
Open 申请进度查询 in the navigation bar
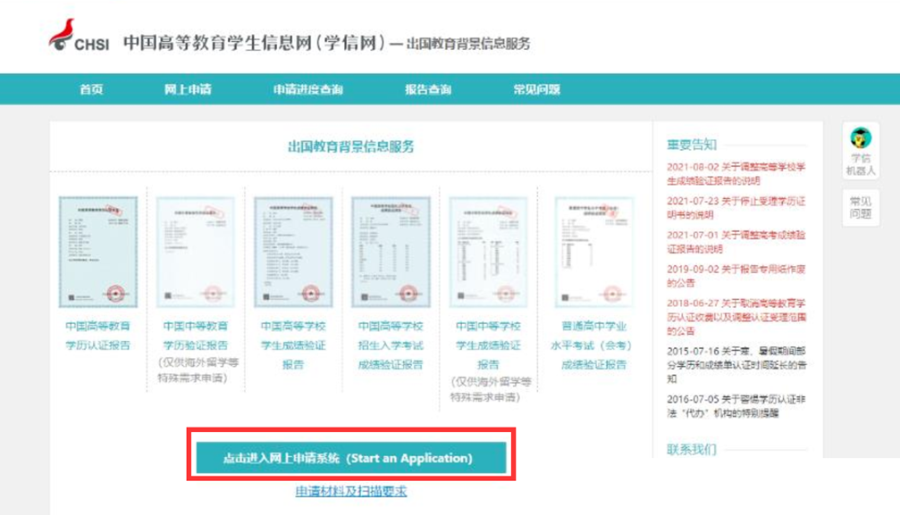(308, 89)
